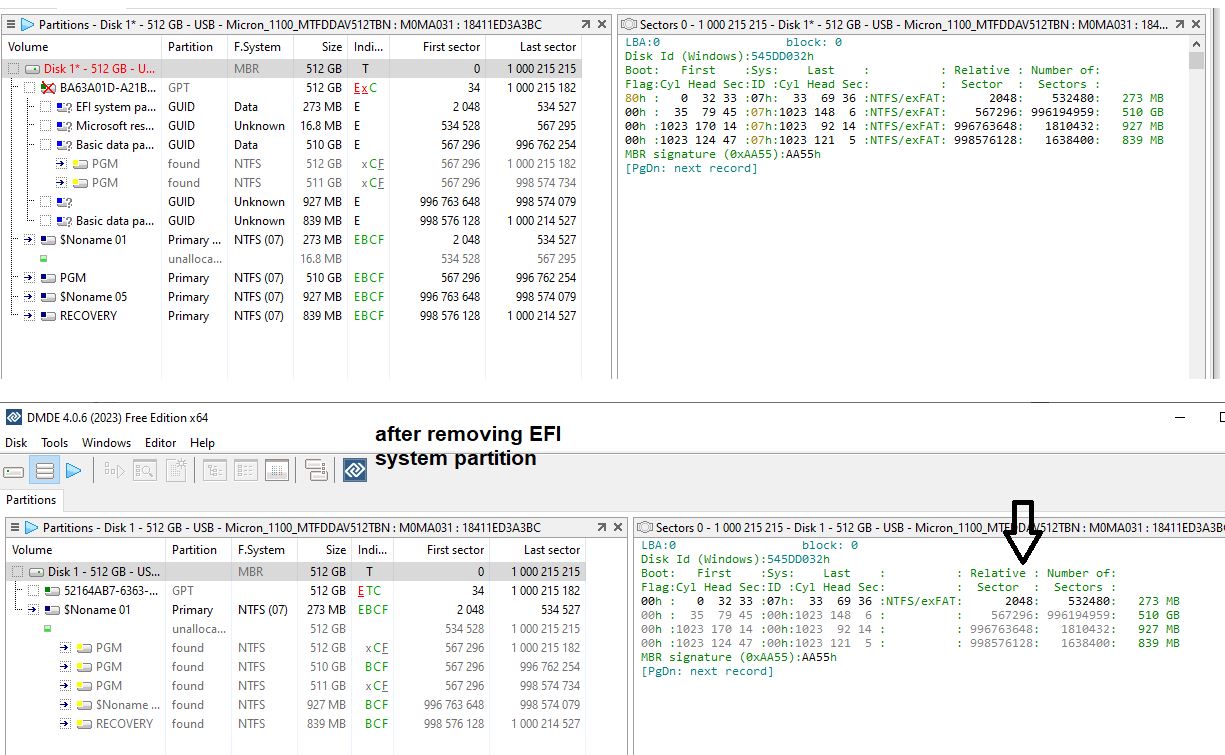Expand the $Noname 05 volume
Image resolution: width=1225 pixels, height=755 pixels.
pyautogui.click(x=29, y=297)
